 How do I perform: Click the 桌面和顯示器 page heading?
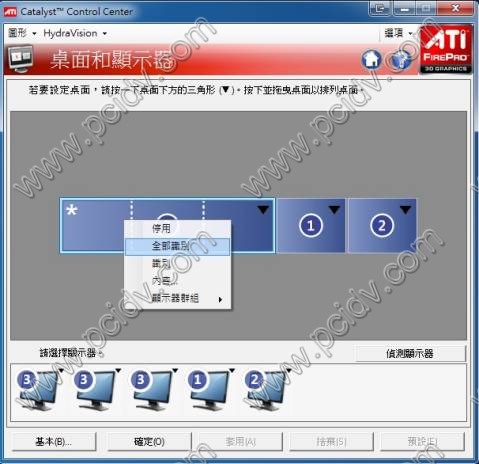pos(113,60)
